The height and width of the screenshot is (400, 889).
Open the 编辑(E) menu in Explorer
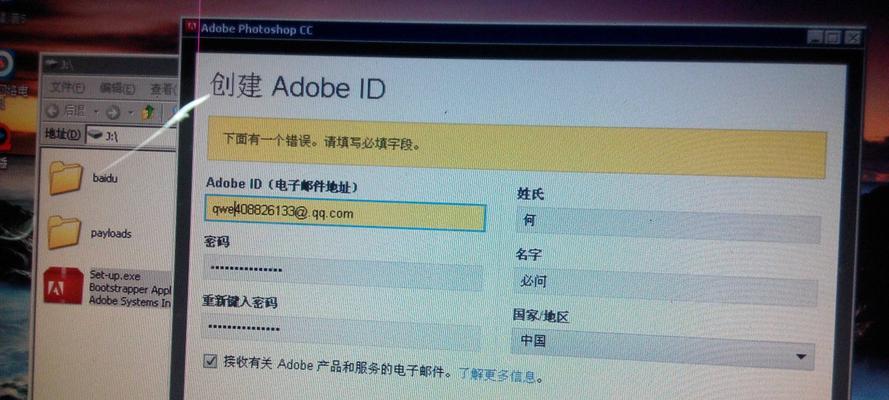click(118, 88)
